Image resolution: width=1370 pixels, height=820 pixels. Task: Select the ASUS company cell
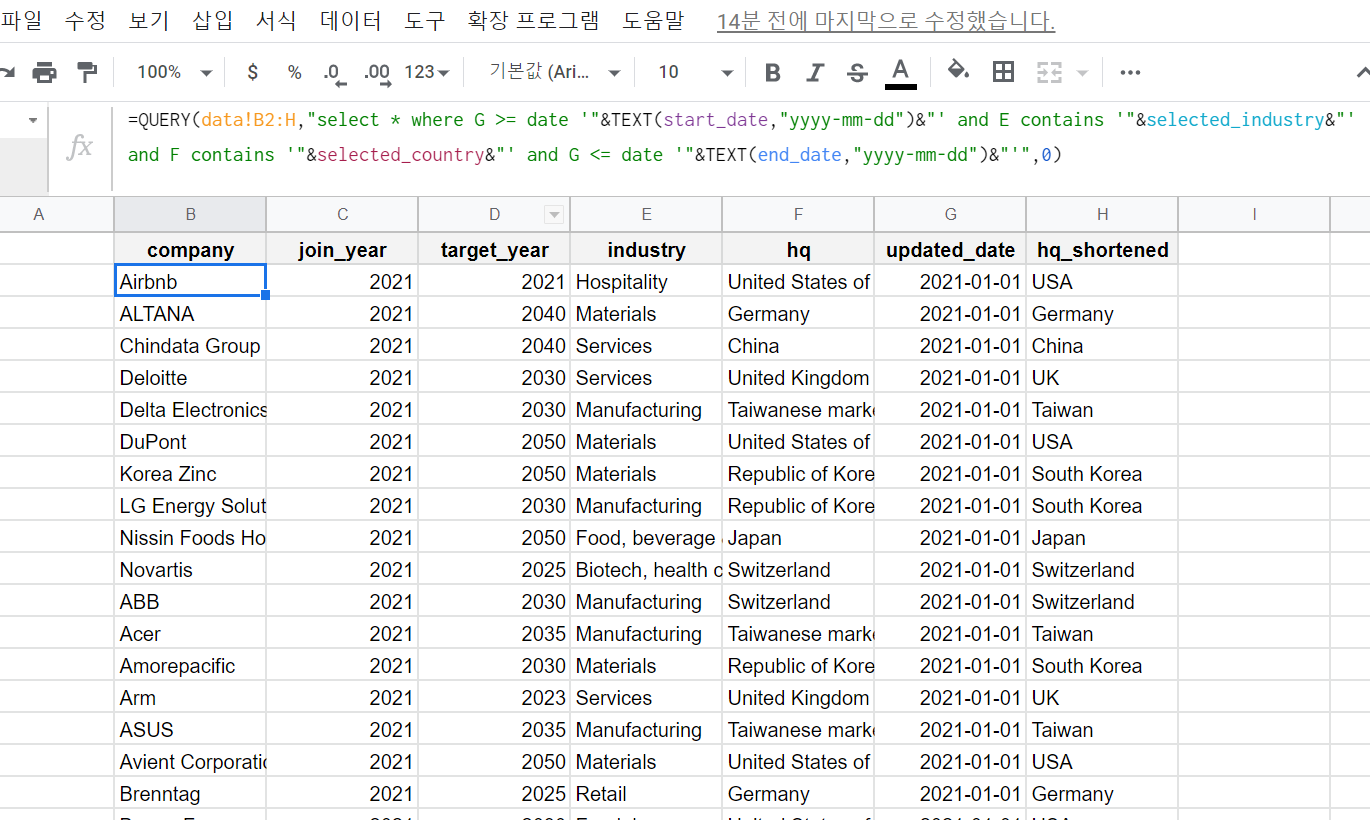click(x=190, y=730)
